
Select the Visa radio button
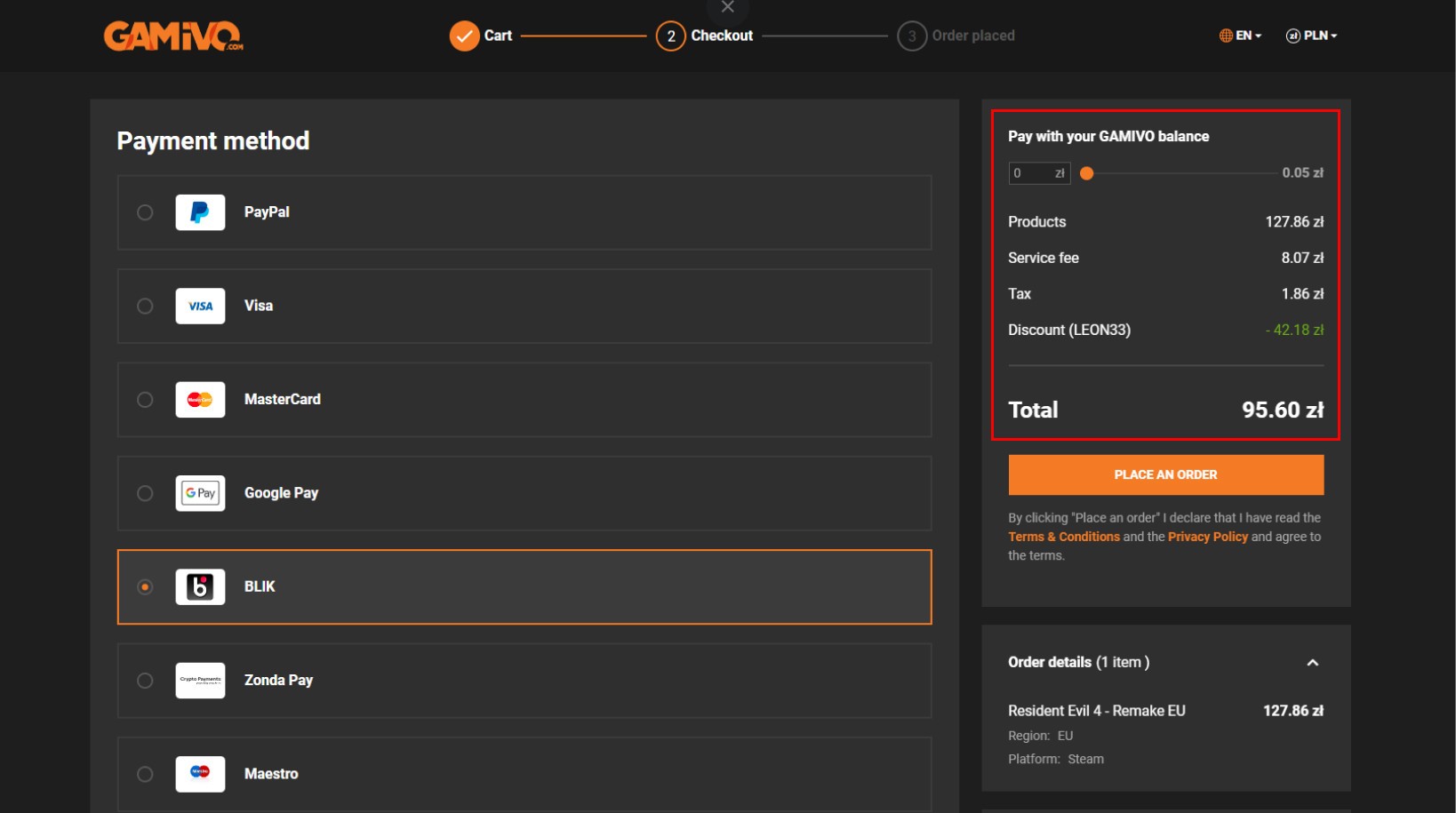click(145, 307)
